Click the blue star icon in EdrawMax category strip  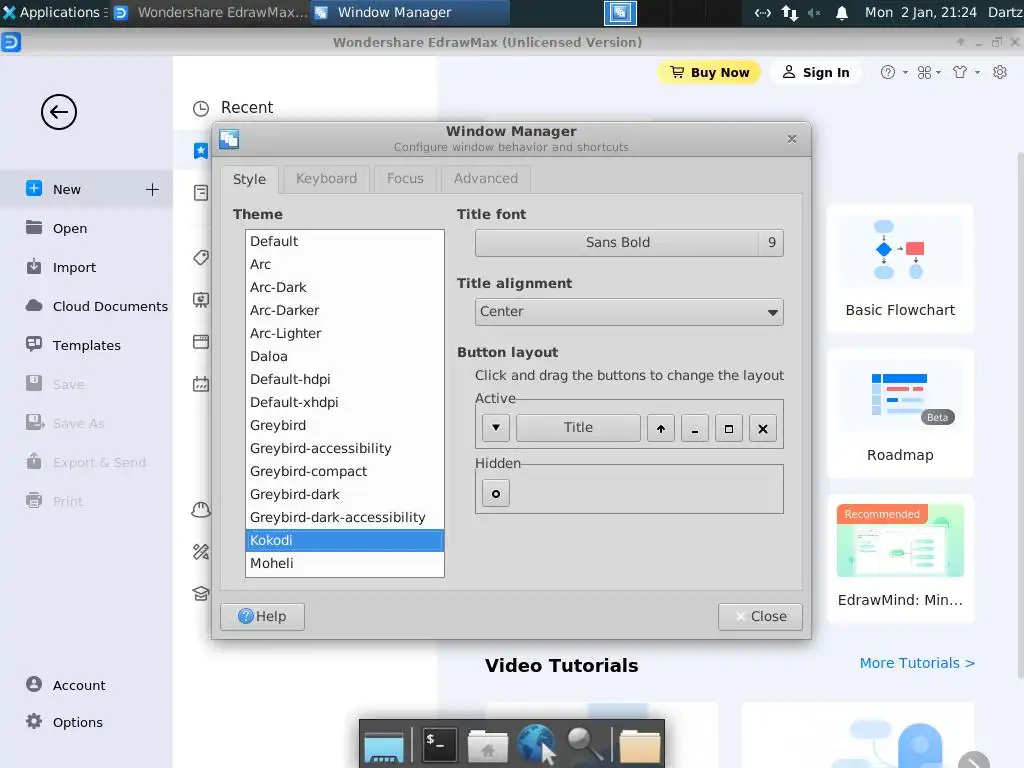coord(201,151)
